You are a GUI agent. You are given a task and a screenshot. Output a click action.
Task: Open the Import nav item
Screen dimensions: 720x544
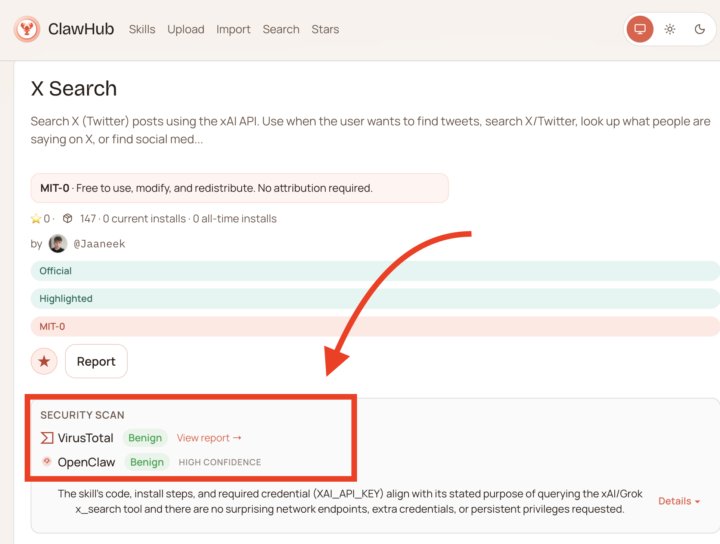point(233,29)
